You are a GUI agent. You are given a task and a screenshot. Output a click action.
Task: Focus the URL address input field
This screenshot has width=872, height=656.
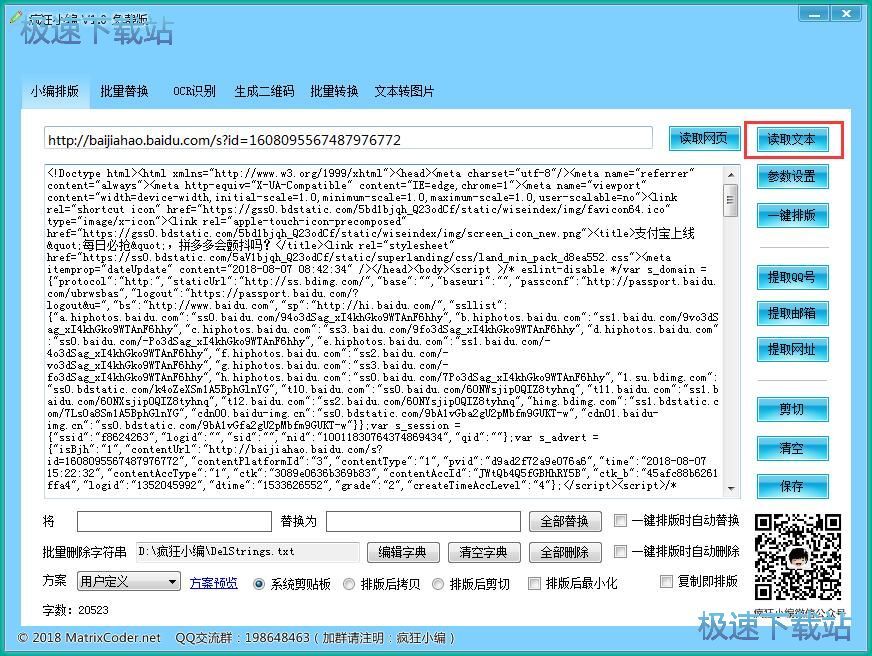(x=348, y=140)
